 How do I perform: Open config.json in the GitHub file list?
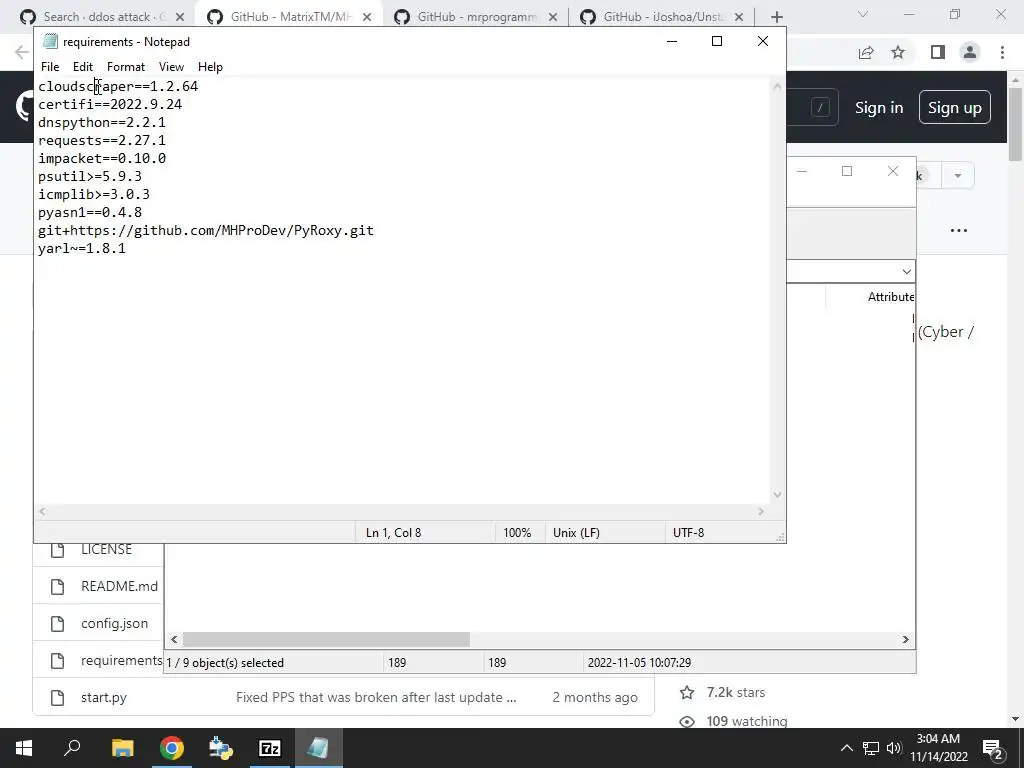coord(114,624)
